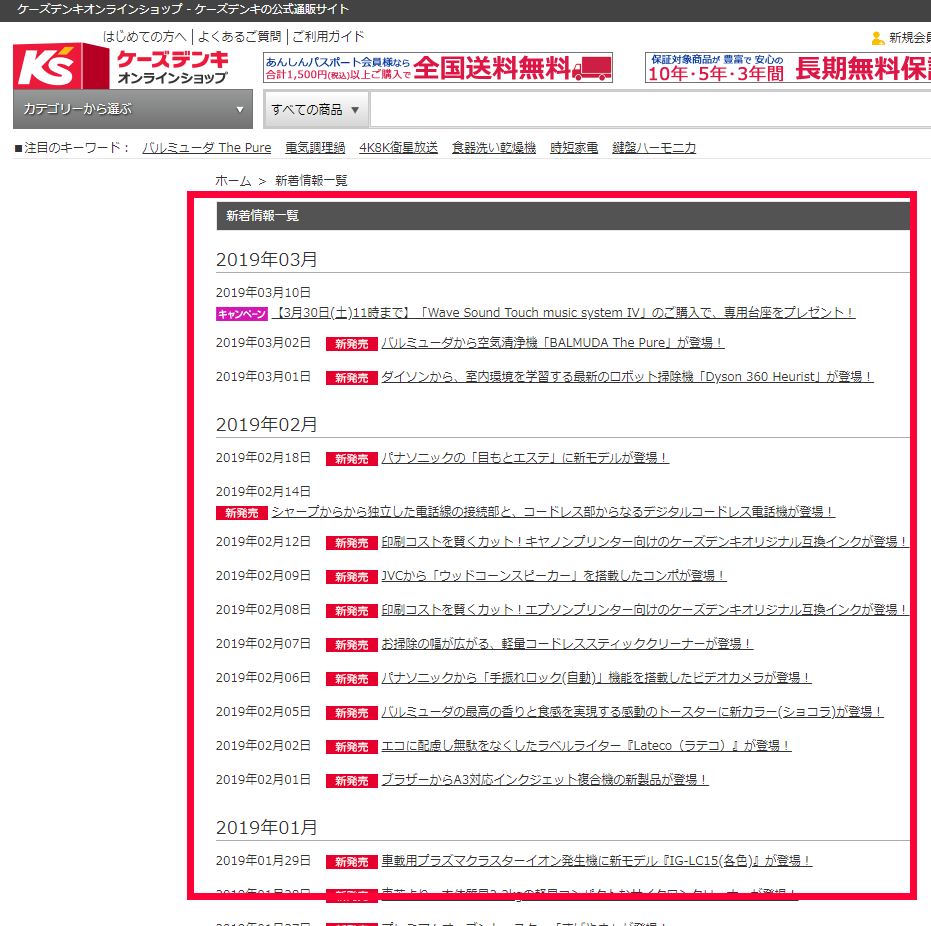Screen dimensions: 931x926
Task: Open the long-term free warranty banner
Action: pos(788,68)
